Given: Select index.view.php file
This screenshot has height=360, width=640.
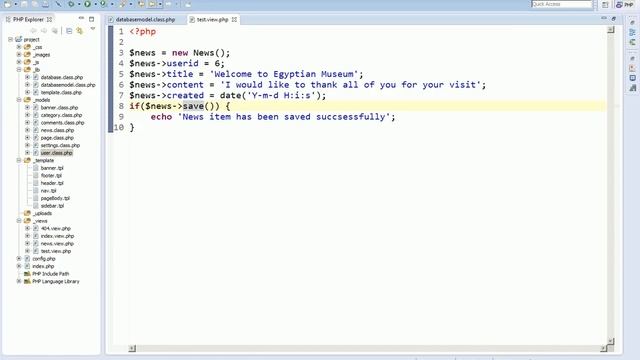Looking at the screenshot, I should (x=57, y=236).
